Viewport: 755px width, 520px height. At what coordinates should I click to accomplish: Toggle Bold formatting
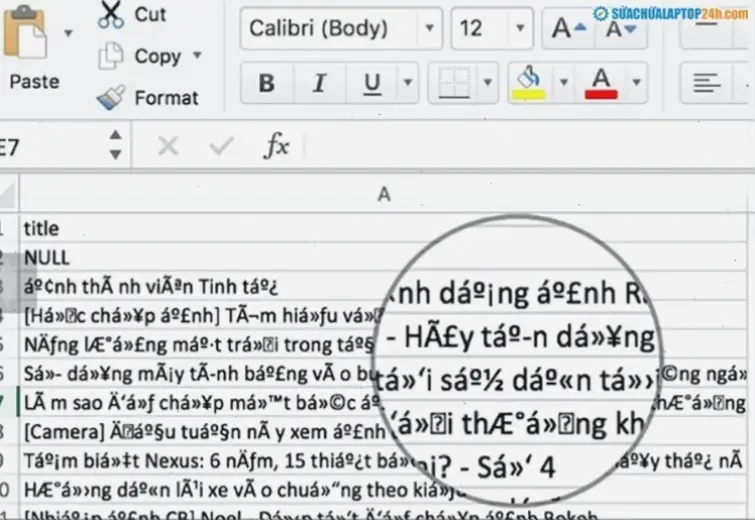click(266, 83)
